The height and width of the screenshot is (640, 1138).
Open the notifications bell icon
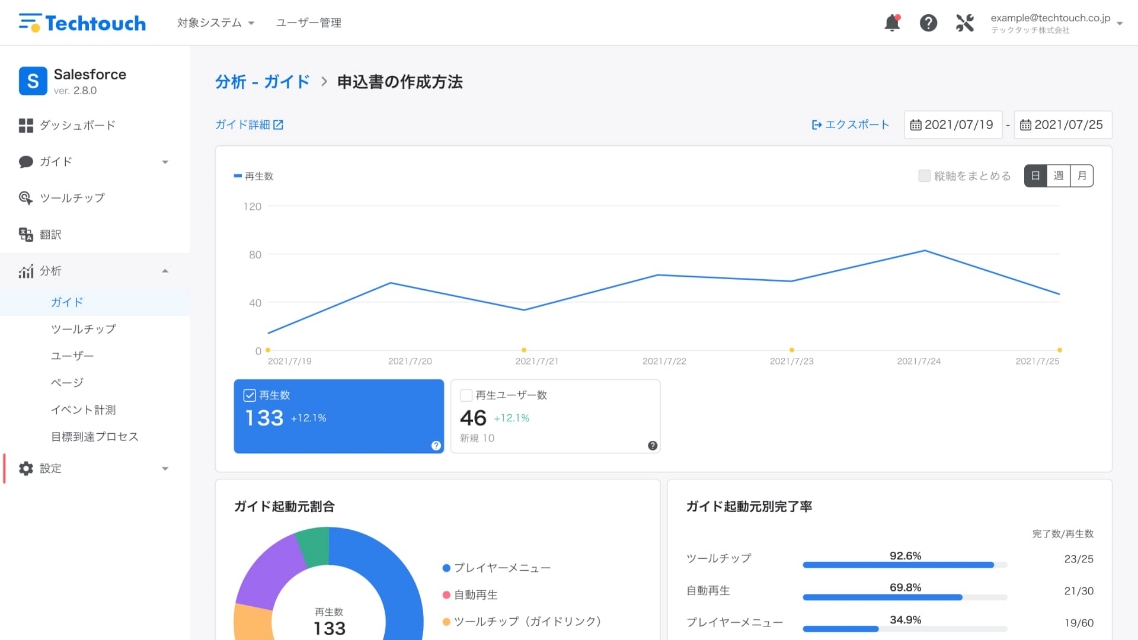[892, 23]
